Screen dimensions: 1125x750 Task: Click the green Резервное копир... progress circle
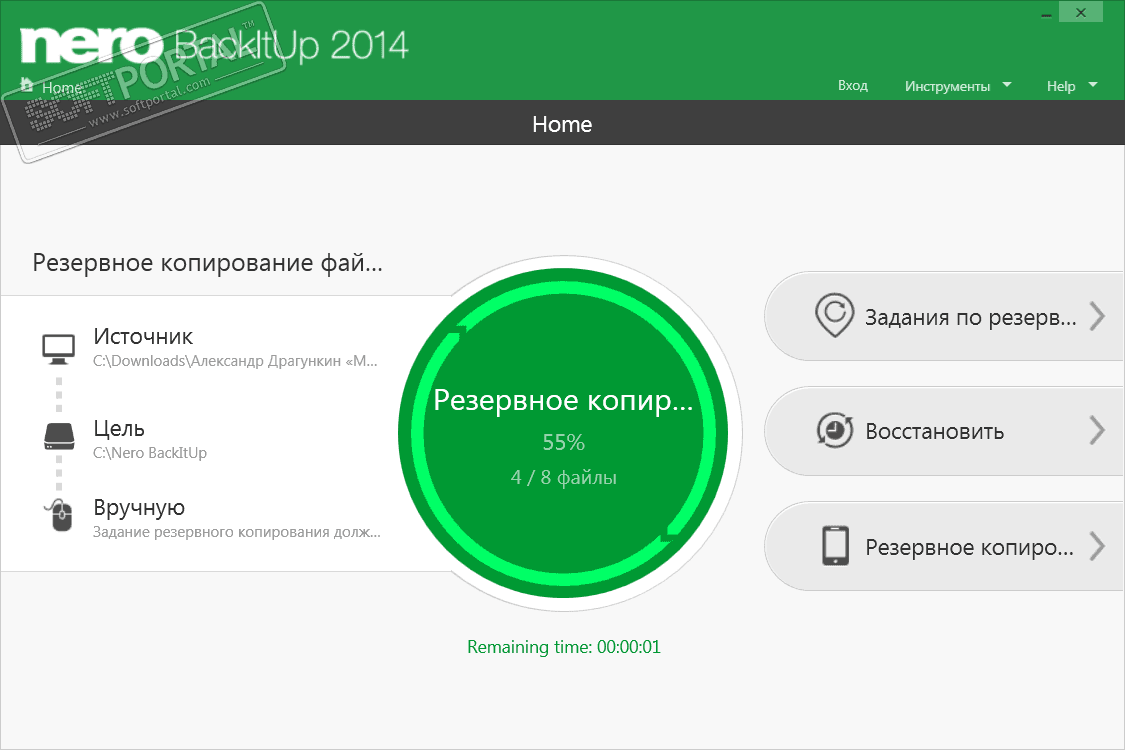click(563, 433)
